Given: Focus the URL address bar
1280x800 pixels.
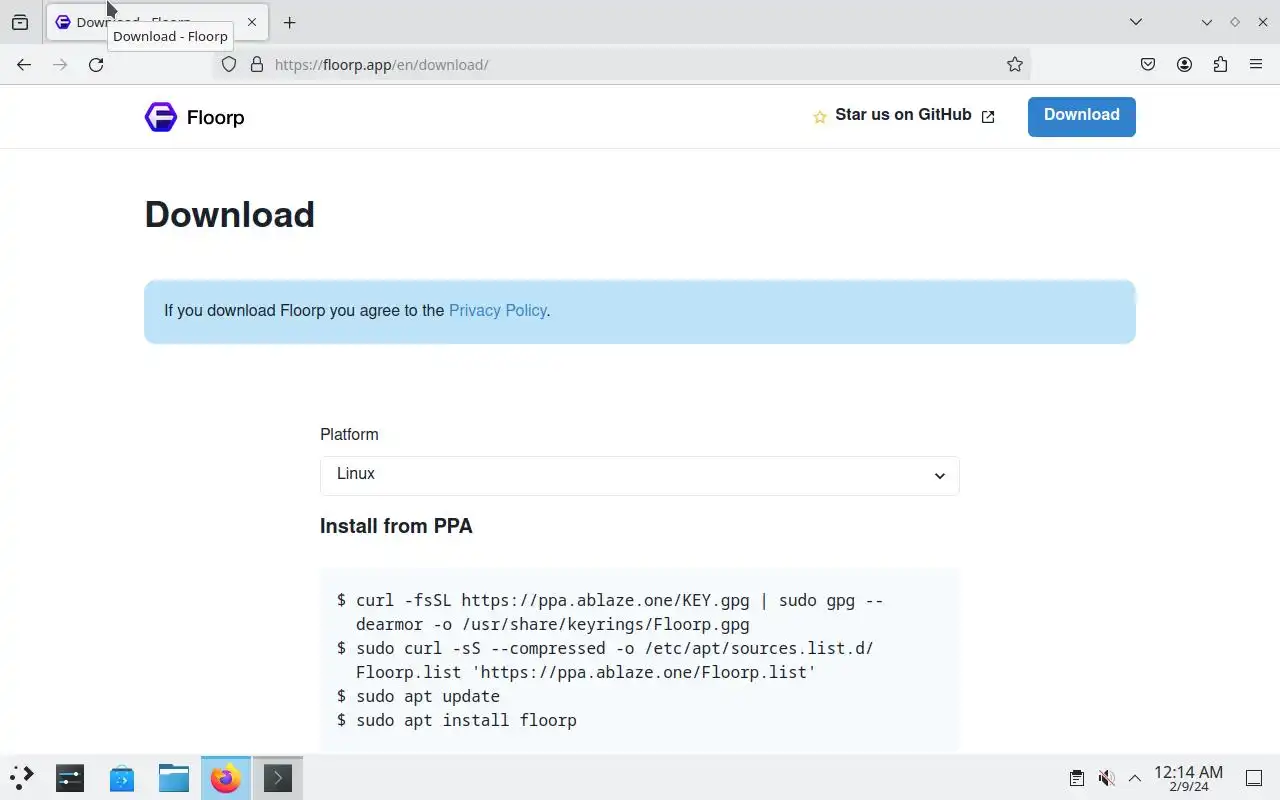Looking at the screenshot, I should coord(620,65).
